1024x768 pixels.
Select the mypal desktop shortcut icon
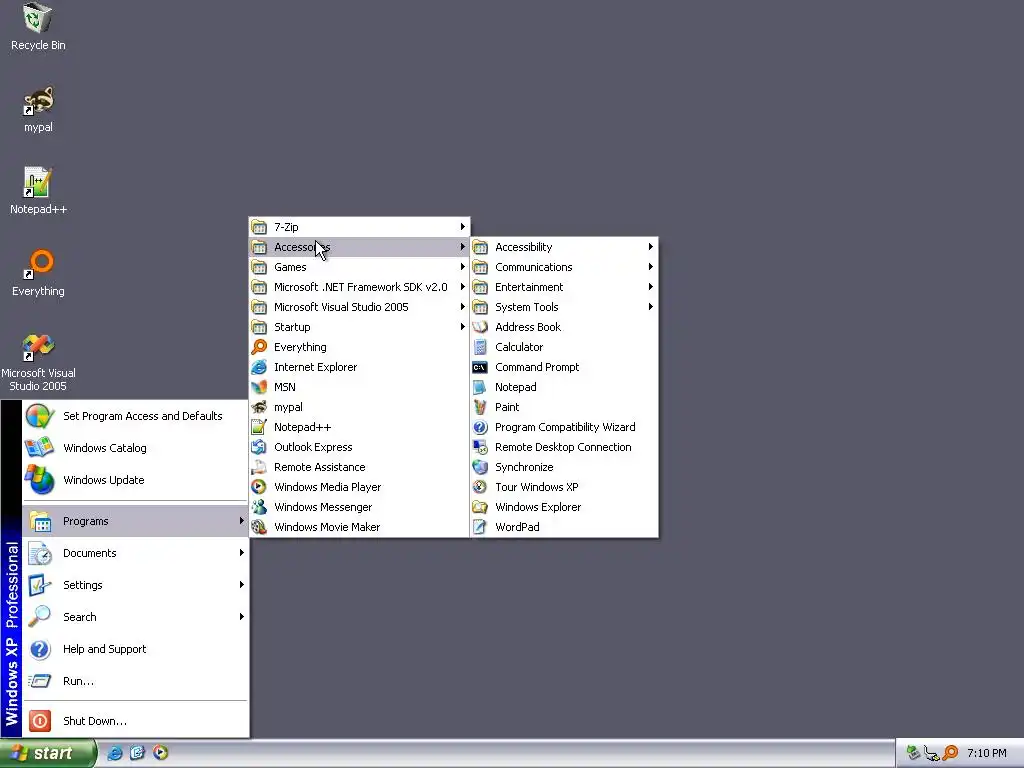point(38,109)
